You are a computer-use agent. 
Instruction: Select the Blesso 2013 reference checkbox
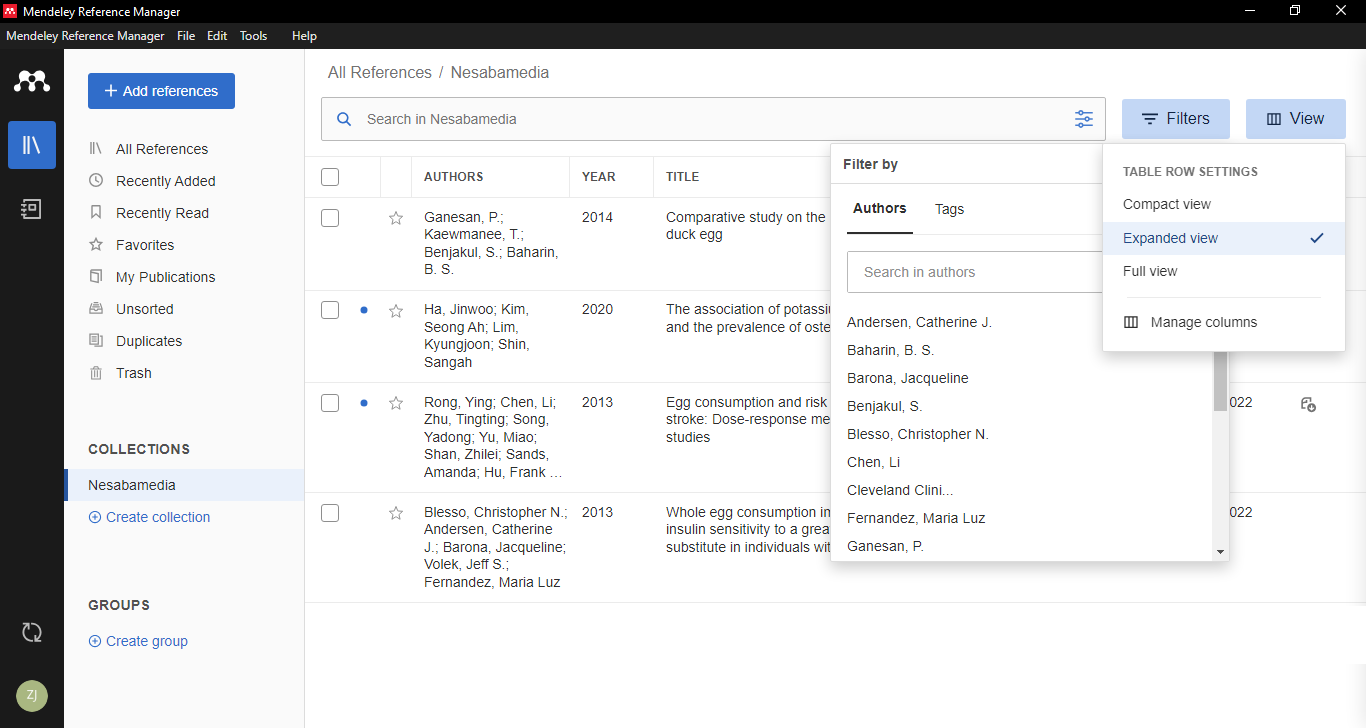coord(330,513)
